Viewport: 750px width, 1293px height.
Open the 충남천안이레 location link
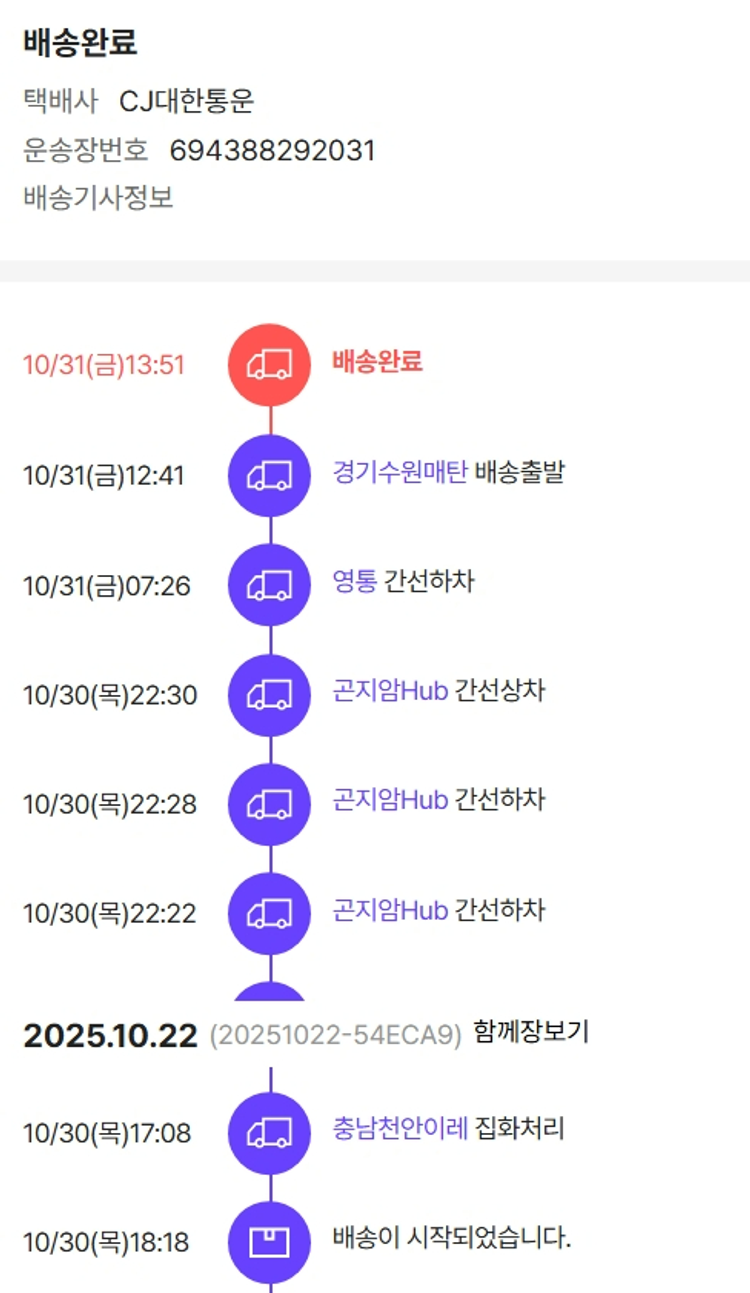[400, 1129]
